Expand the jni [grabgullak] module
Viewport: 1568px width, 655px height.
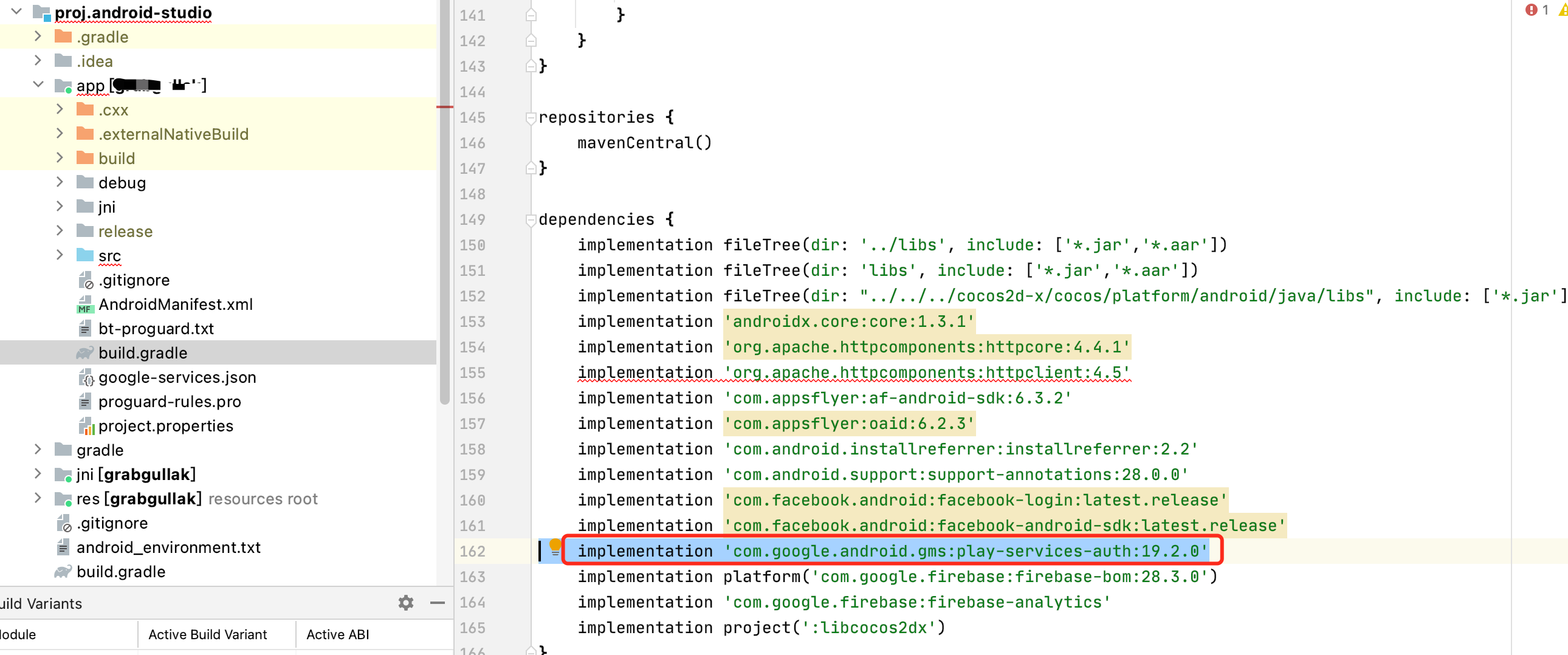point(38,473)
